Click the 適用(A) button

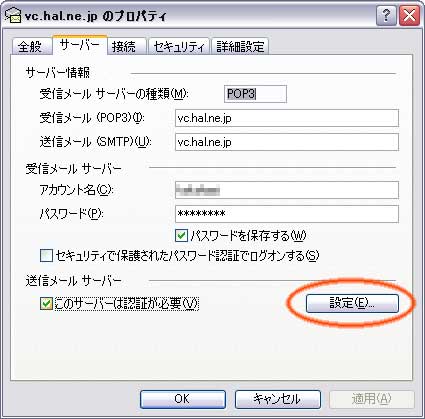(x=372, y=399)
